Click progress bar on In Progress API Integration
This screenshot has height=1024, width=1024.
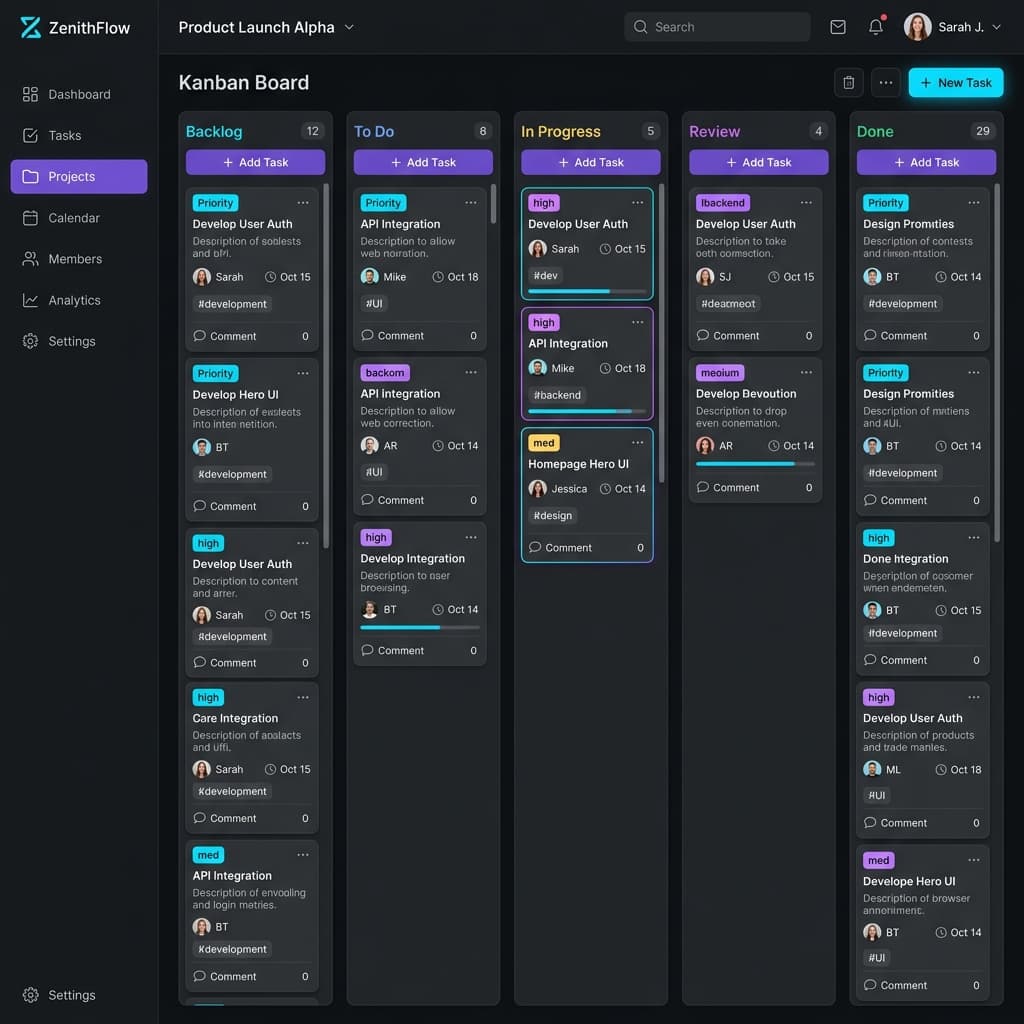click(x=587, y=411)
